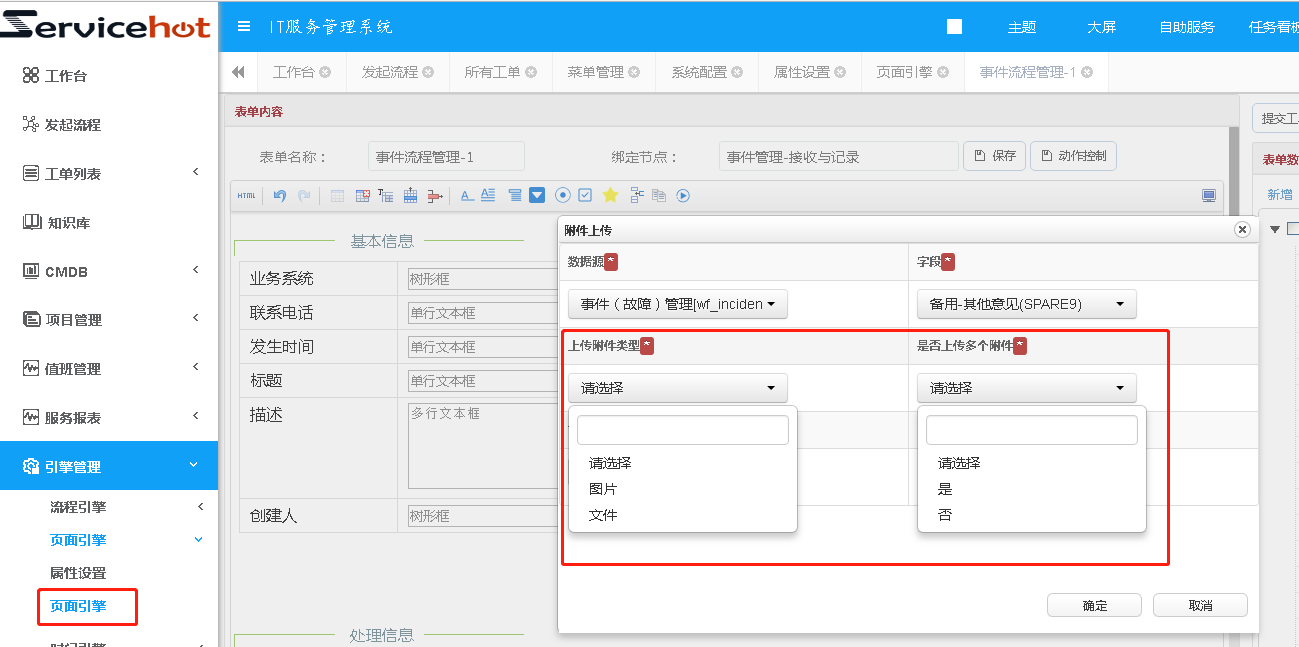This screenshot has width=1299, height=647.
Task: Click the 保存 button
Action: 994,156
